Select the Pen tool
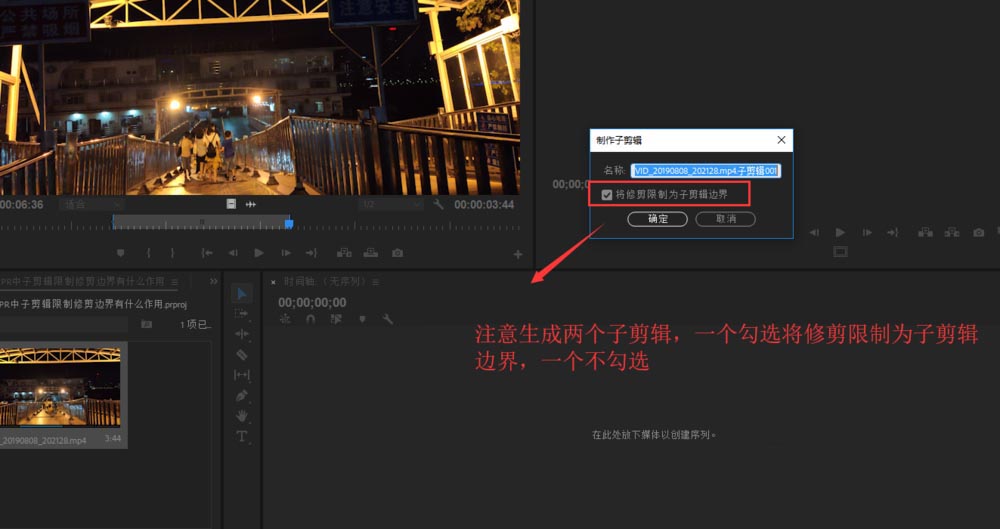This screenshot has height=529, width=1000. [x=241, y=396]
